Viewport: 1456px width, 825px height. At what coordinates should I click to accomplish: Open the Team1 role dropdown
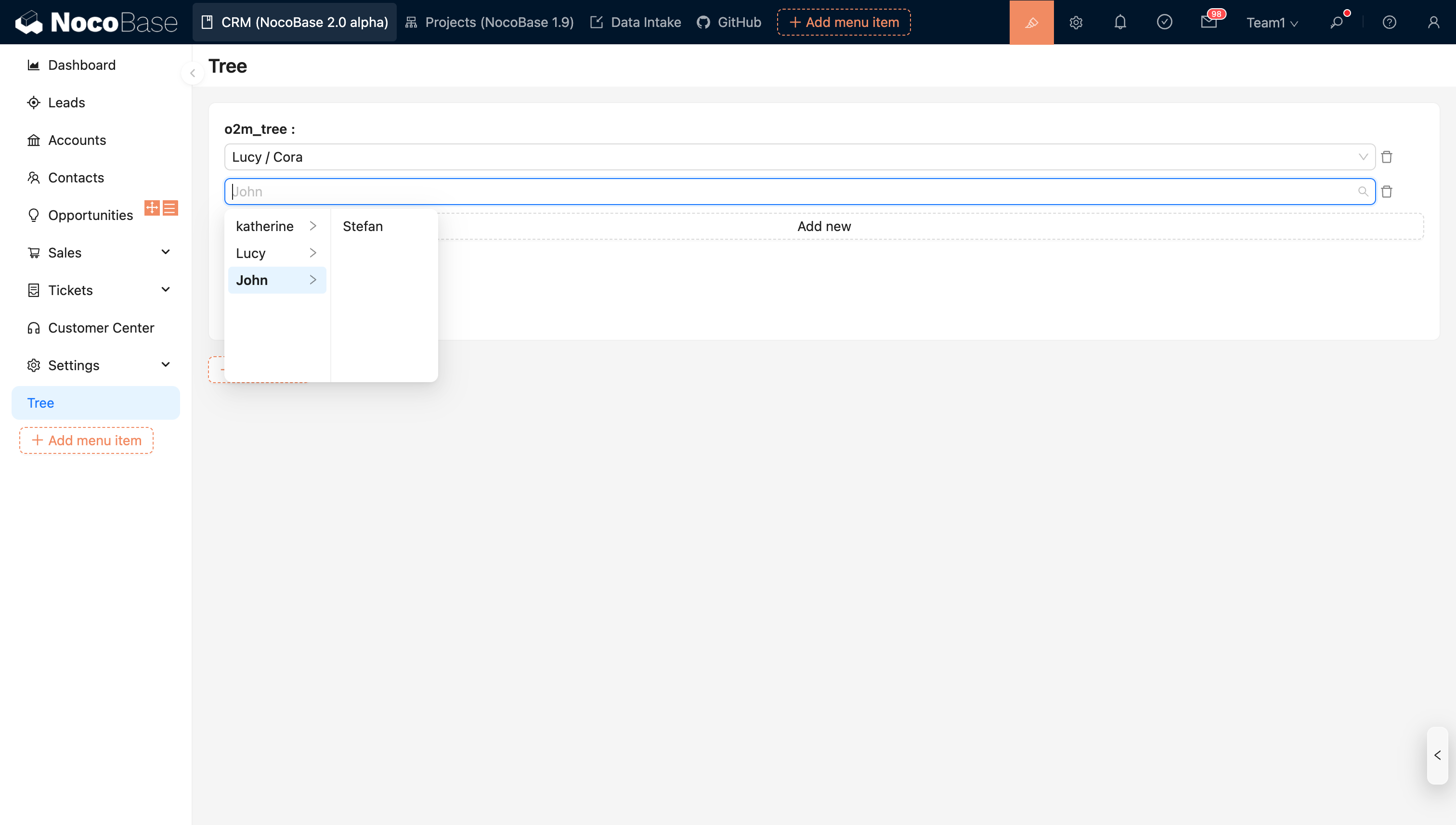point(1271,23)
